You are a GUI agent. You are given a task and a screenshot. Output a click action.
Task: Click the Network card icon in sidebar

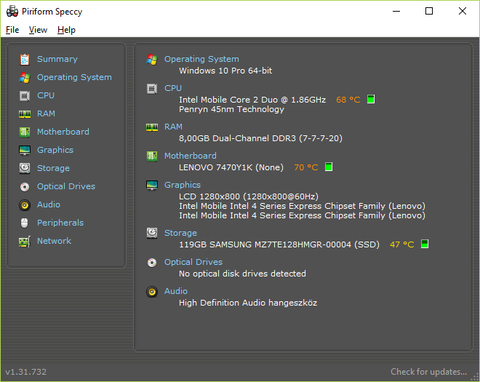pyautogui.click(x=25, y=241)
